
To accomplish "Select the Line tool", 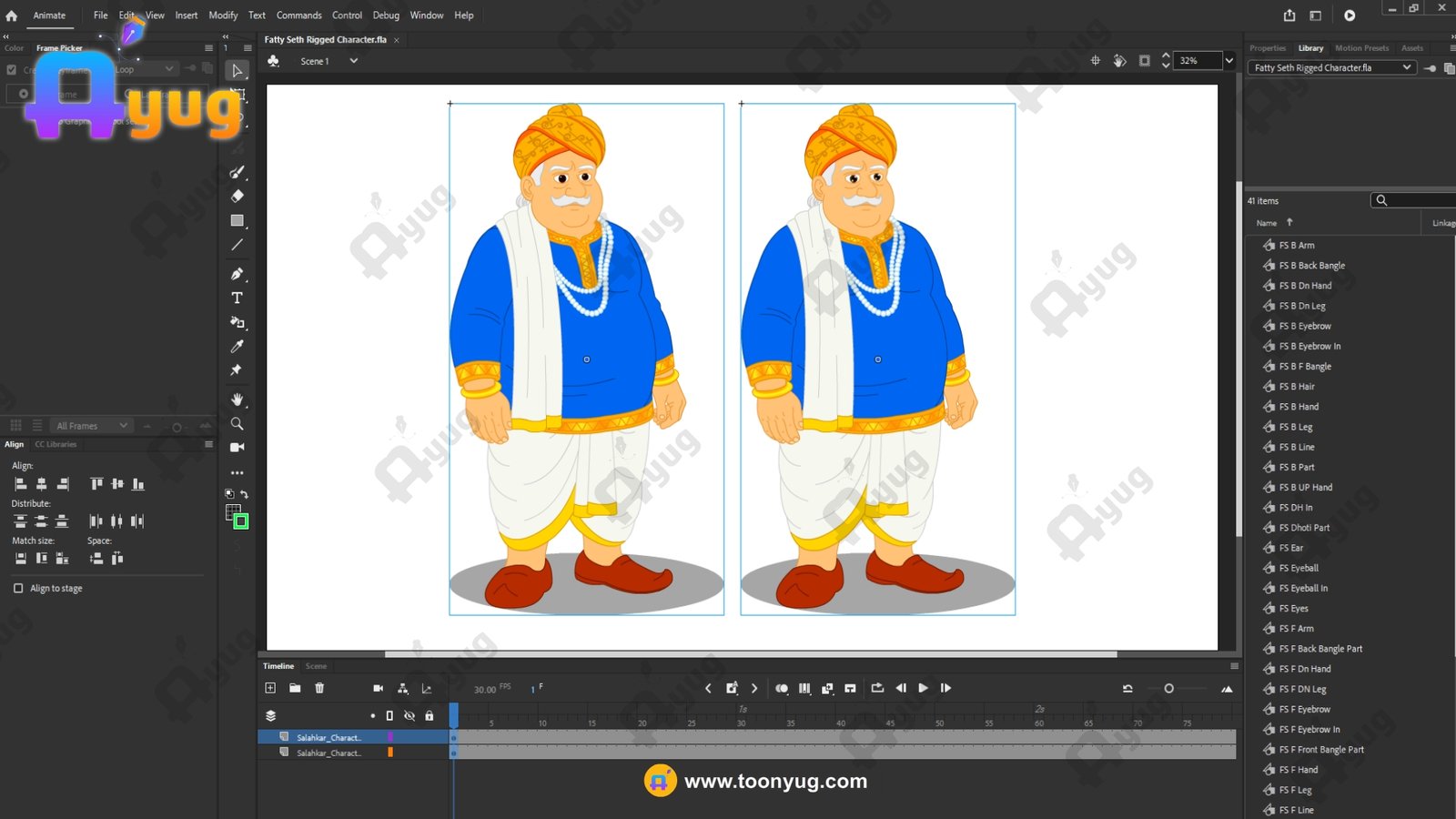I will pyautogui.click(x=237, y=245).
